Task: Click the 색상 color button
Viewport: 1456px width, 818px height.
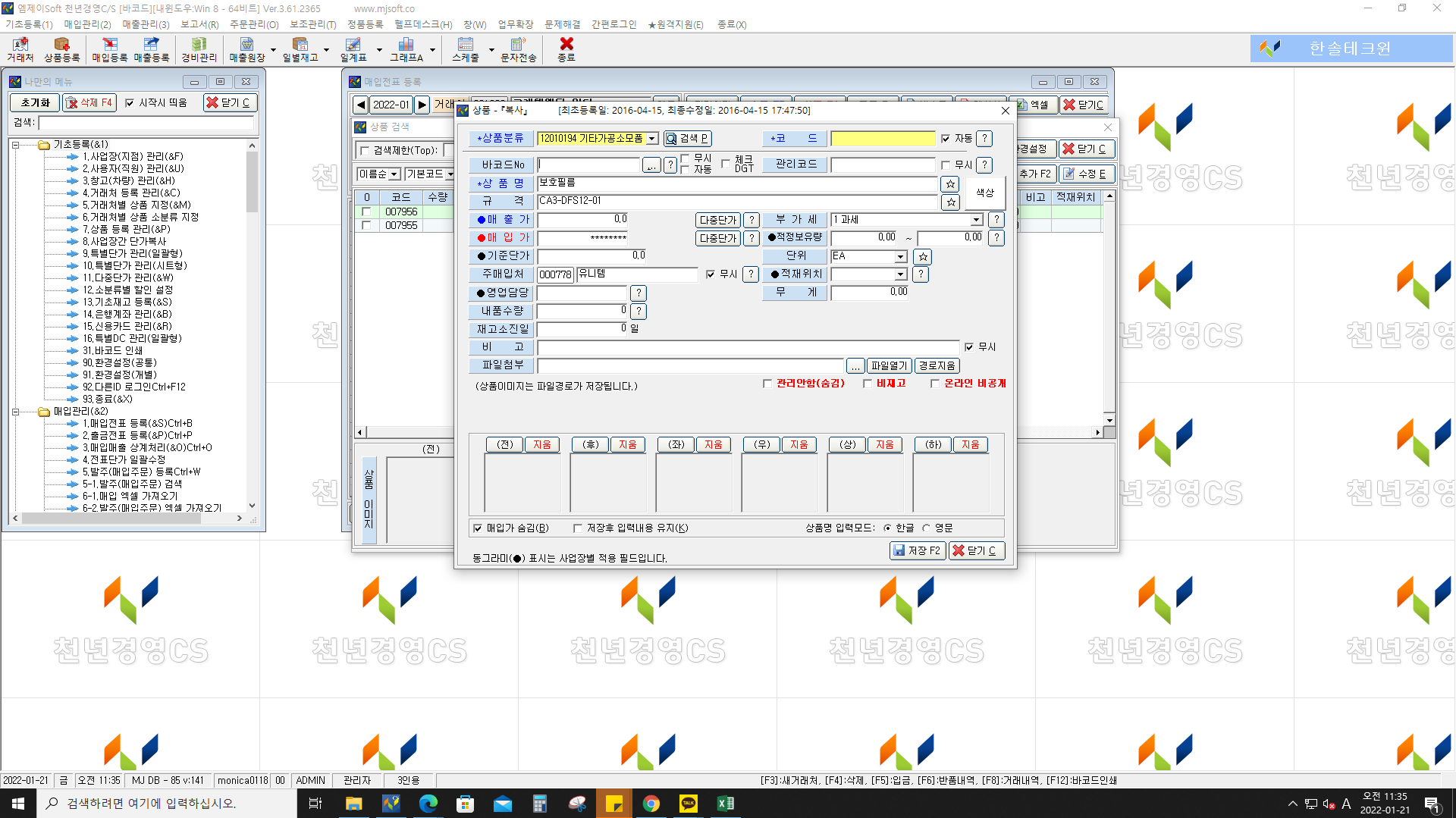Action: click(985, 193)
